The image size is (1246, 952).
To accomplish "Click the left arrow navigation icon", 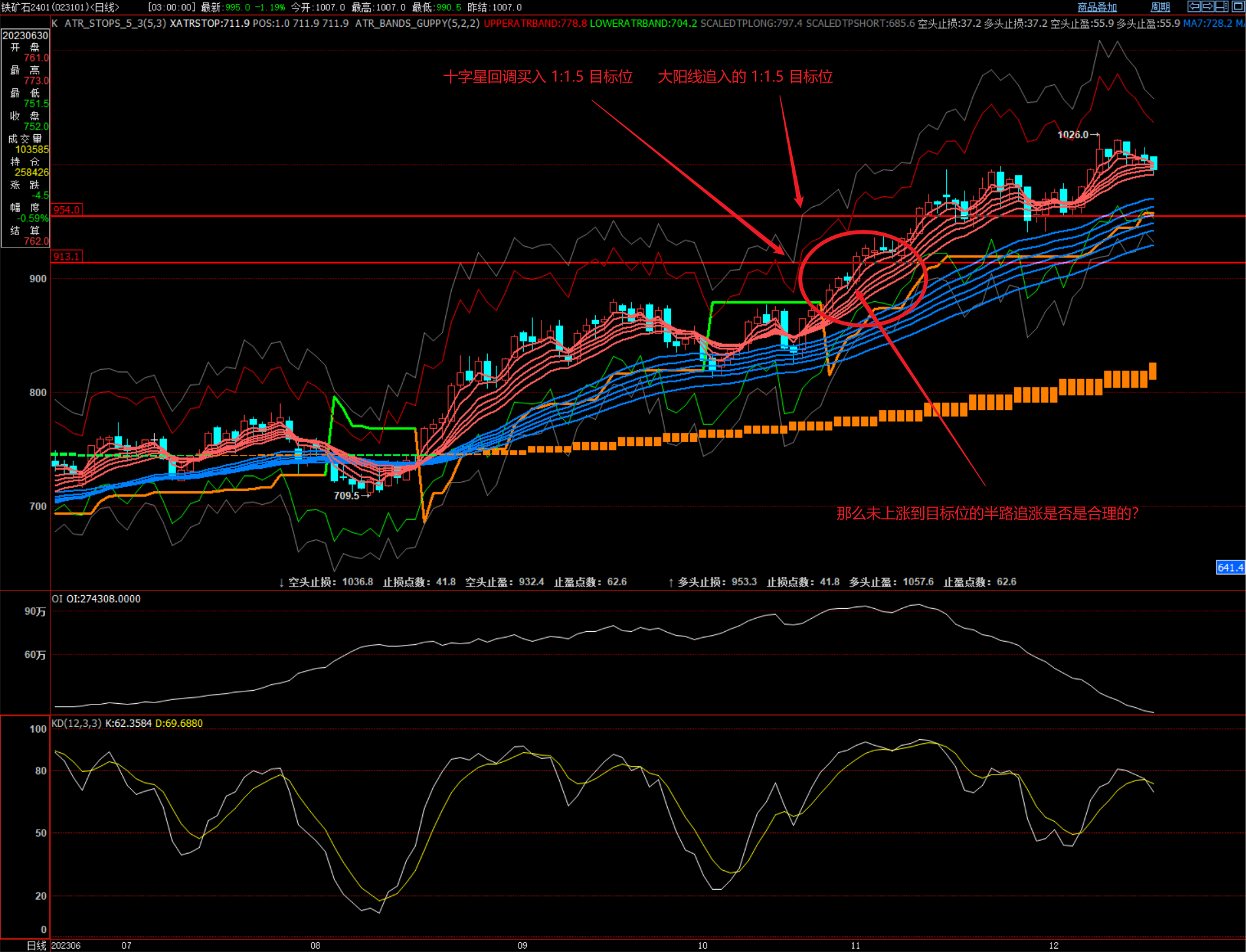I will tap(1194, 7).
